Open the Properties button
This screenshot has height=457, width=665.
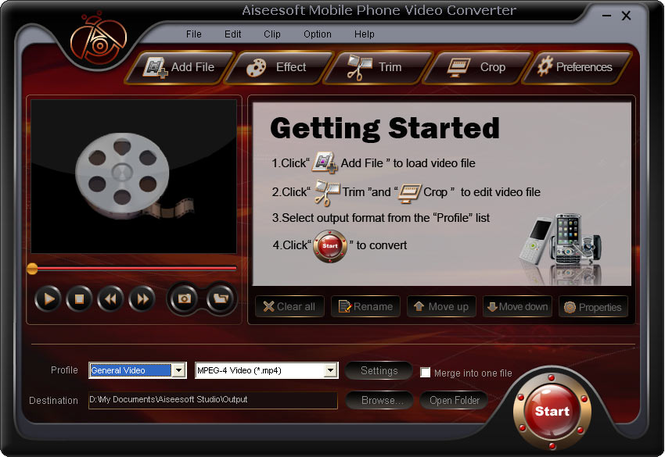(593, 307)
